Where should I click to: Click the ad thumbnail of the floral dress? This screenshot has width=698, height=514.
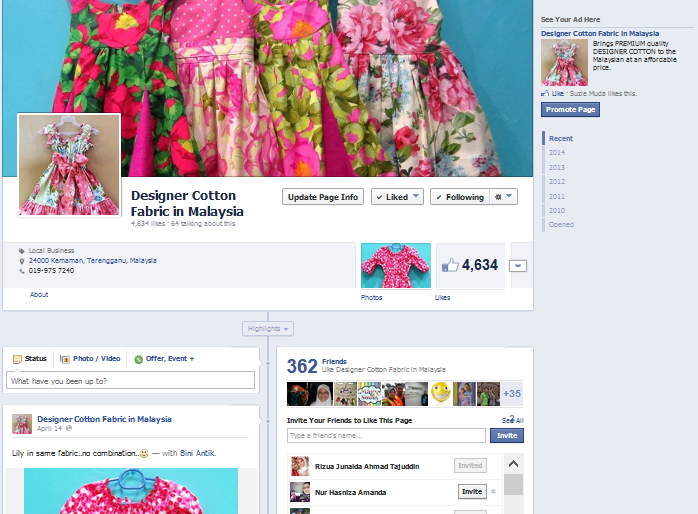point(564,62)
